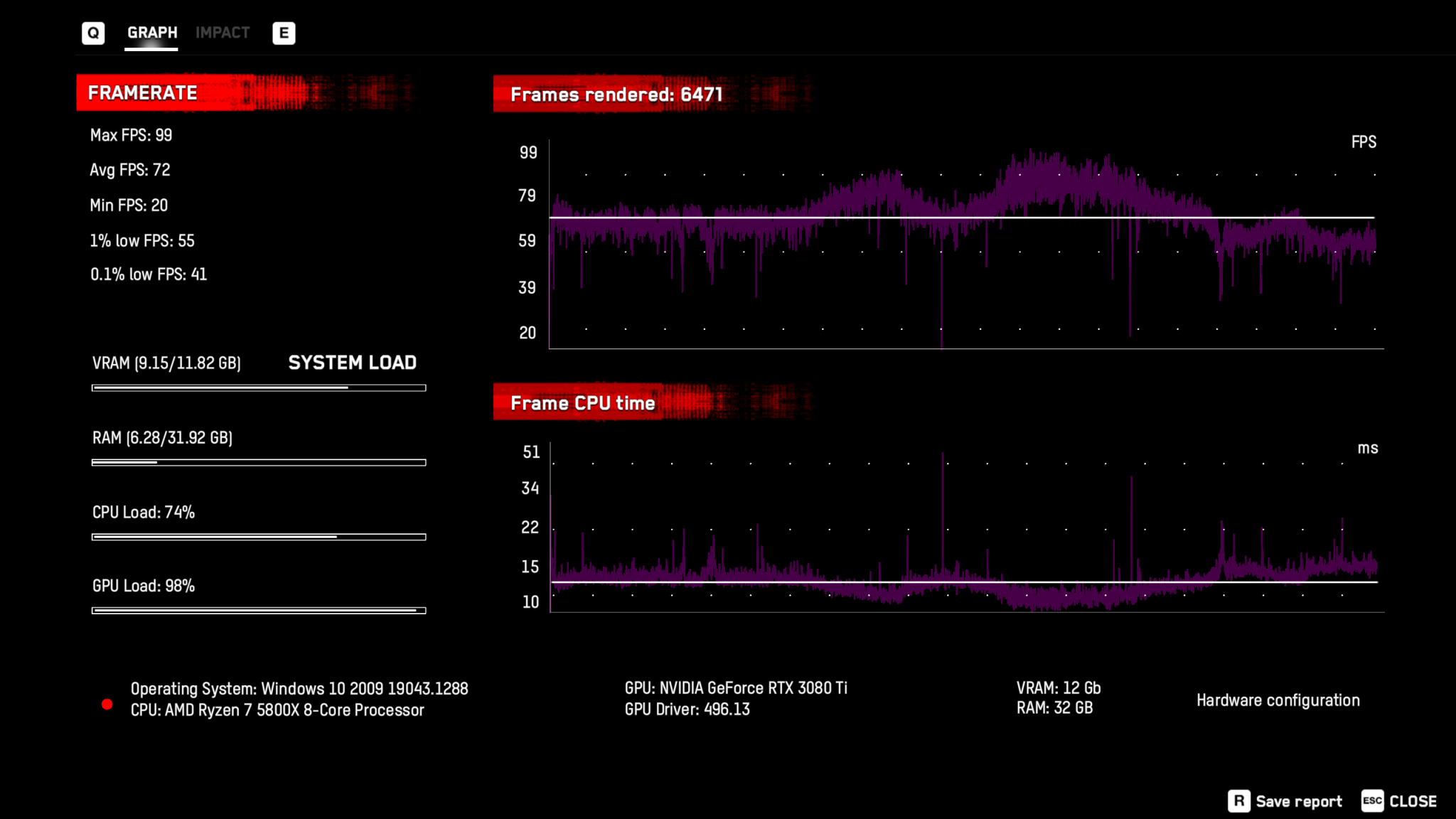
Task: Toggle the ms unit label on CPU graph
Action: [x=1368, y=448]
